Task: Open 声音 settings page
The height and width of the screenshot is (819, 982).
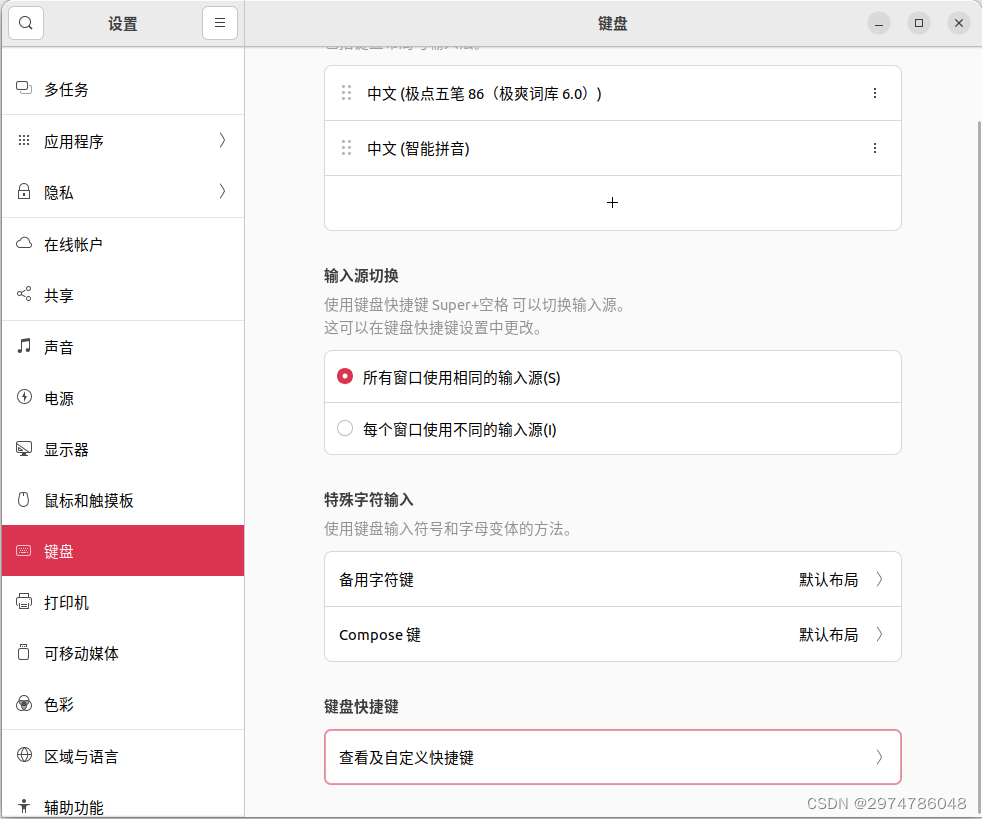Action: 123,346
